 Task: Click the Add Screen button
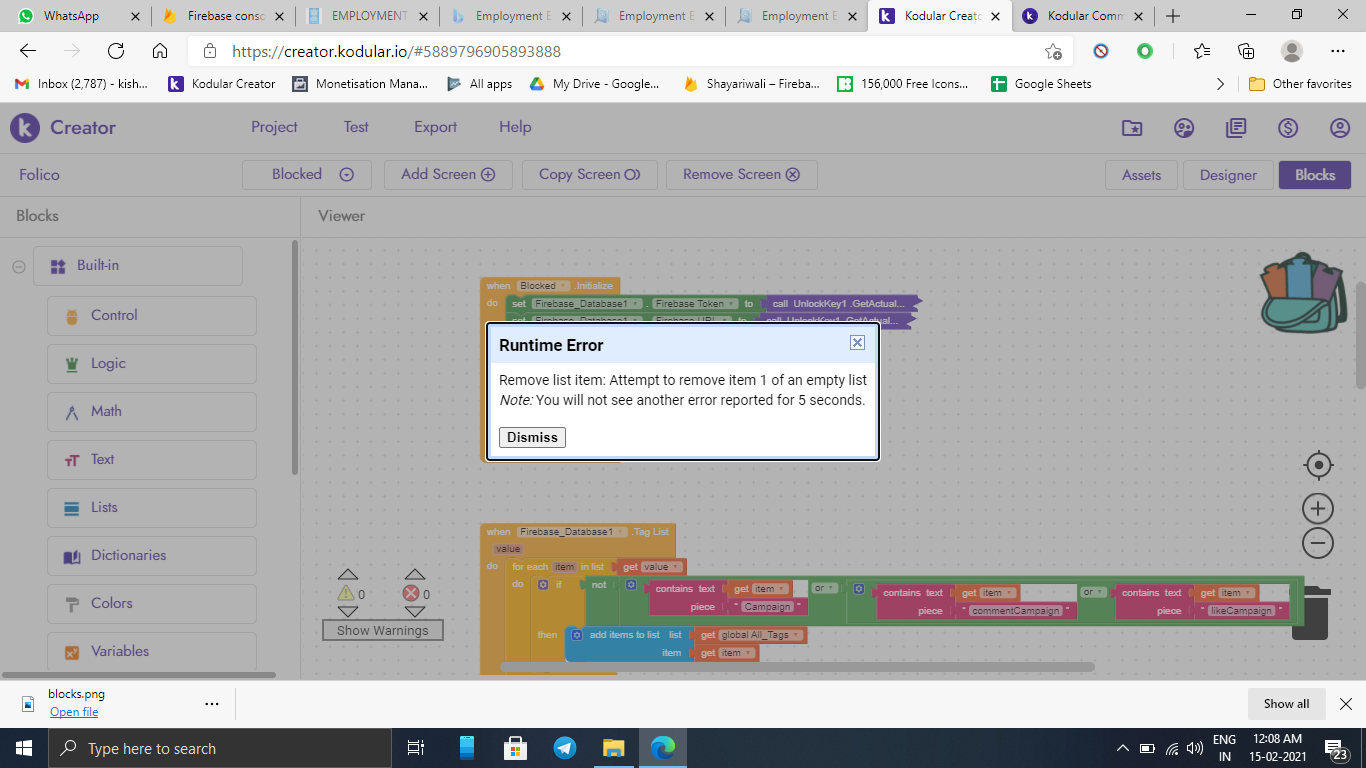[448, 174]
